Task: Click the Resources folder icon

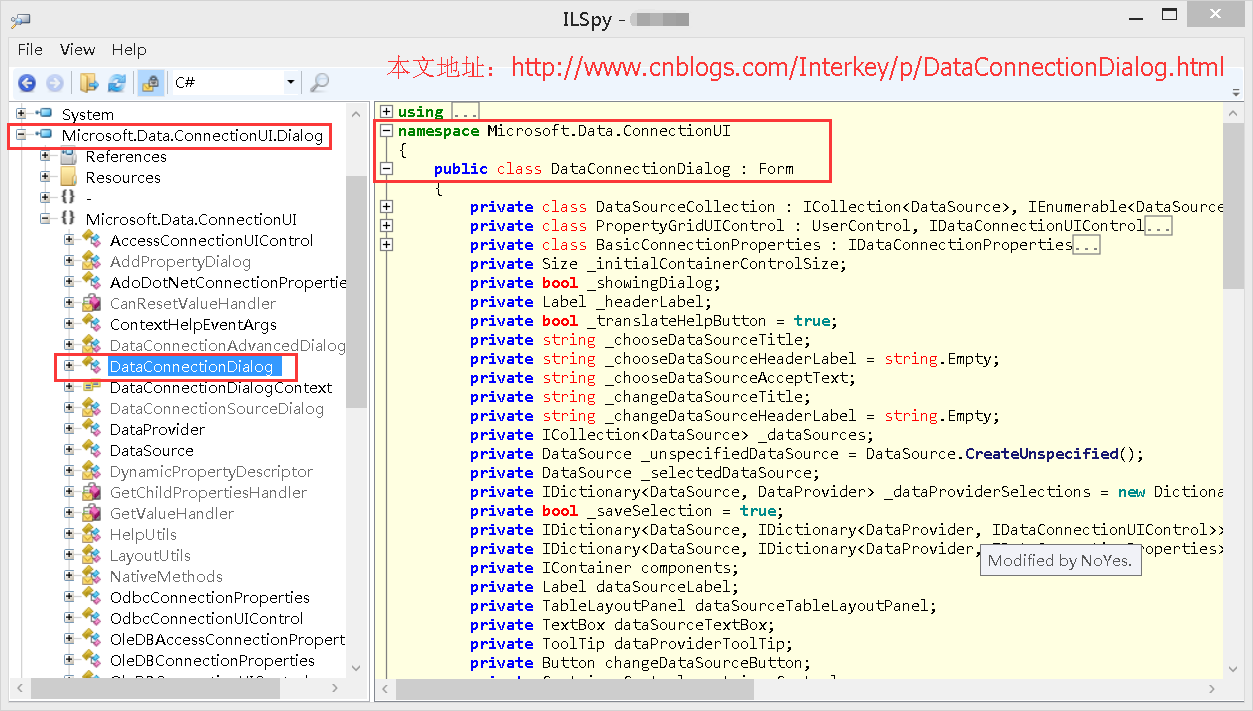Action: [x=69, y=177]
